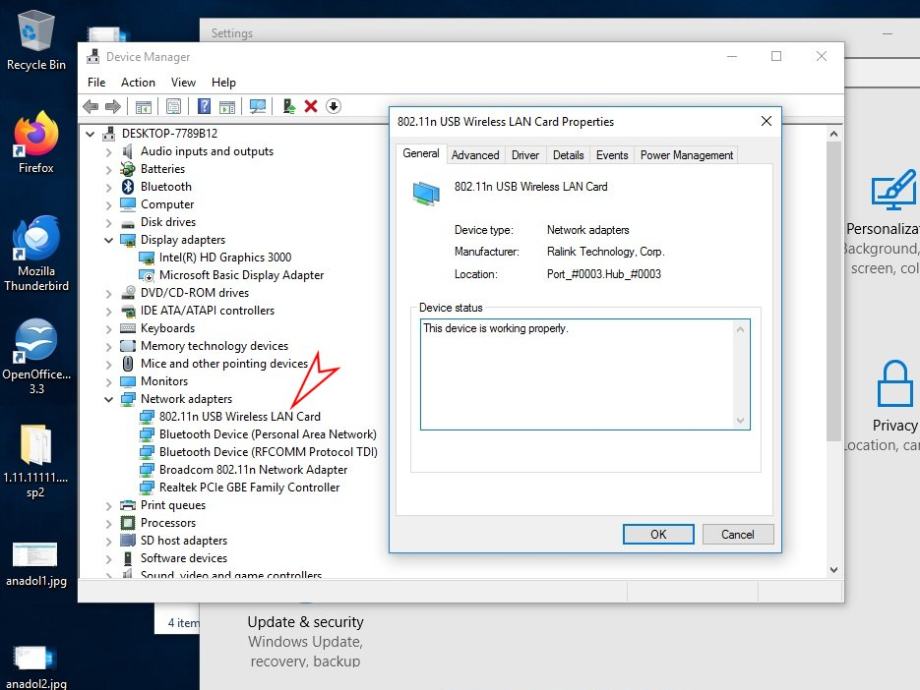Image resolution: width=920 pixels, height=690 pixels.
Task: Select Realtek PCIe GBE Family Controller
Action: click(249, 488)
